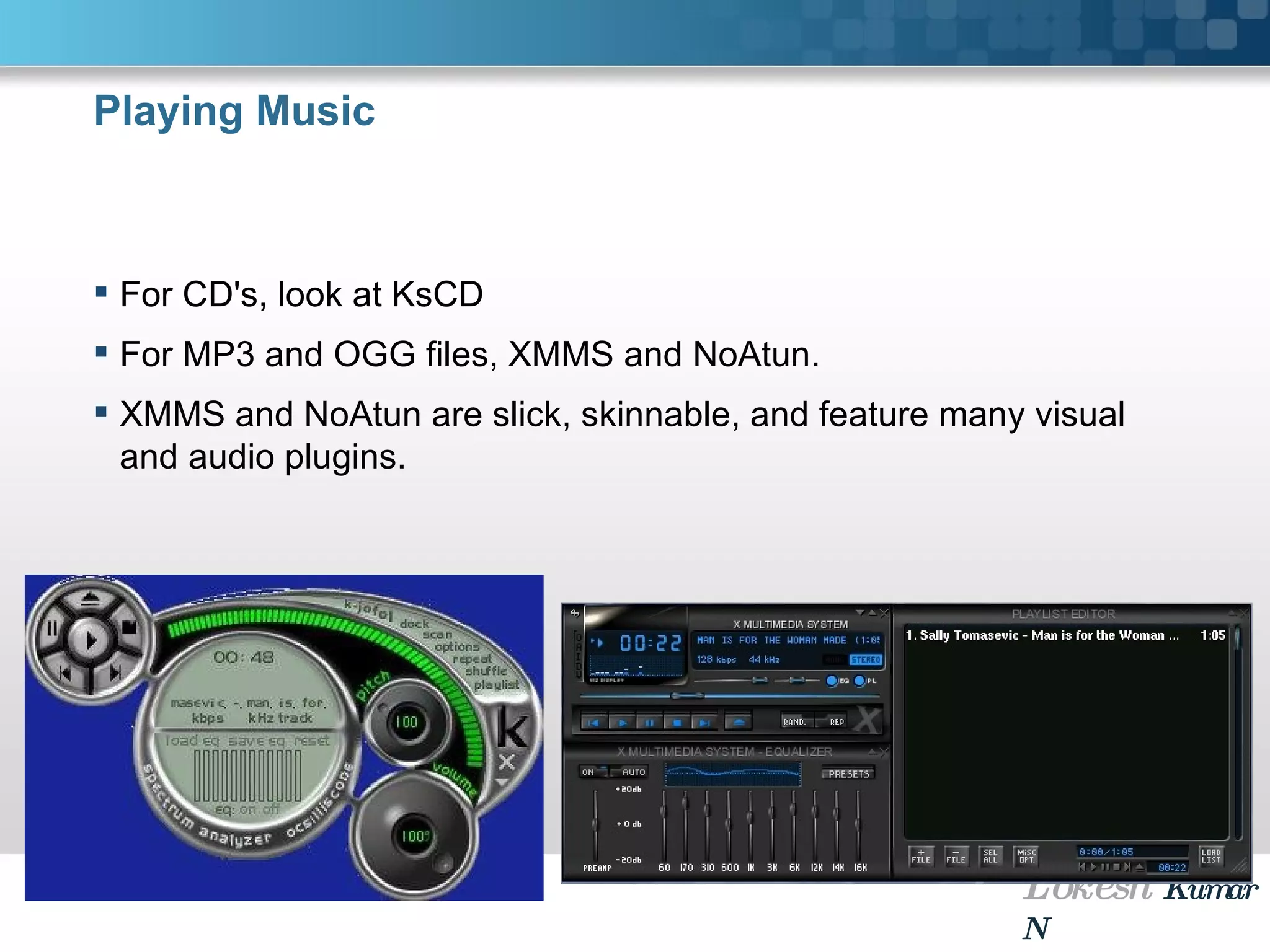The height and width of the screenshot is (952, 1270).
Task: Click the playlist editor vertical scrollbar
Action: click(x=1237, y=733)
